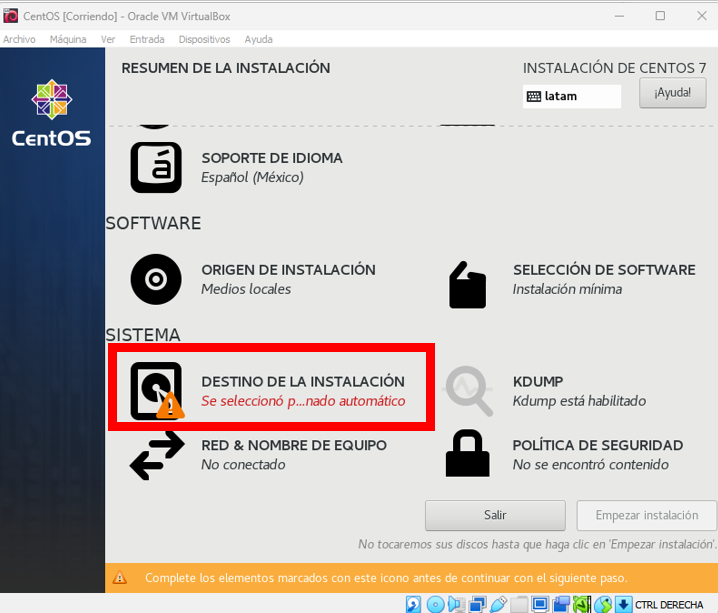Select KDUMP label
This screenshot has height=613, width=718.
pos(538,381)
